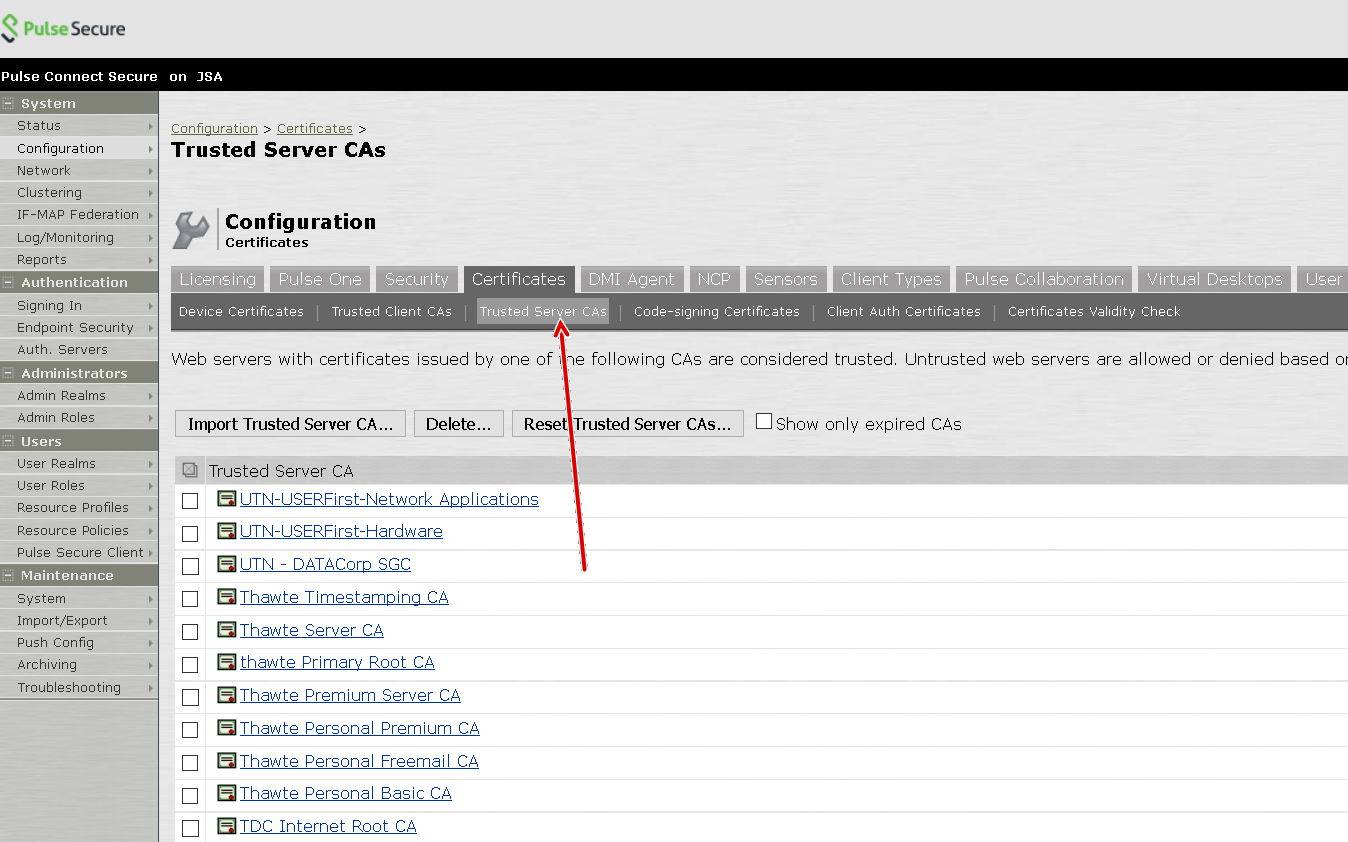
Task: Switch to the Client Types tab
Action: 891,279
